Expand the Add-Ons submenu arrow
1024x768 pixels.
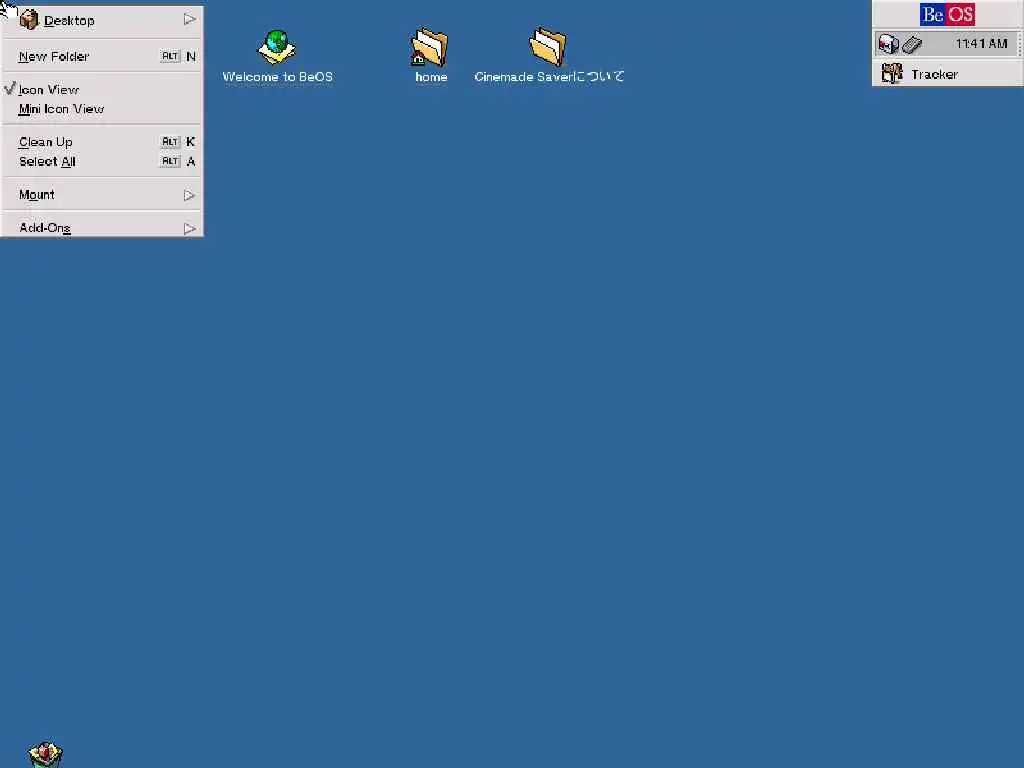click(x=189, y=228)
